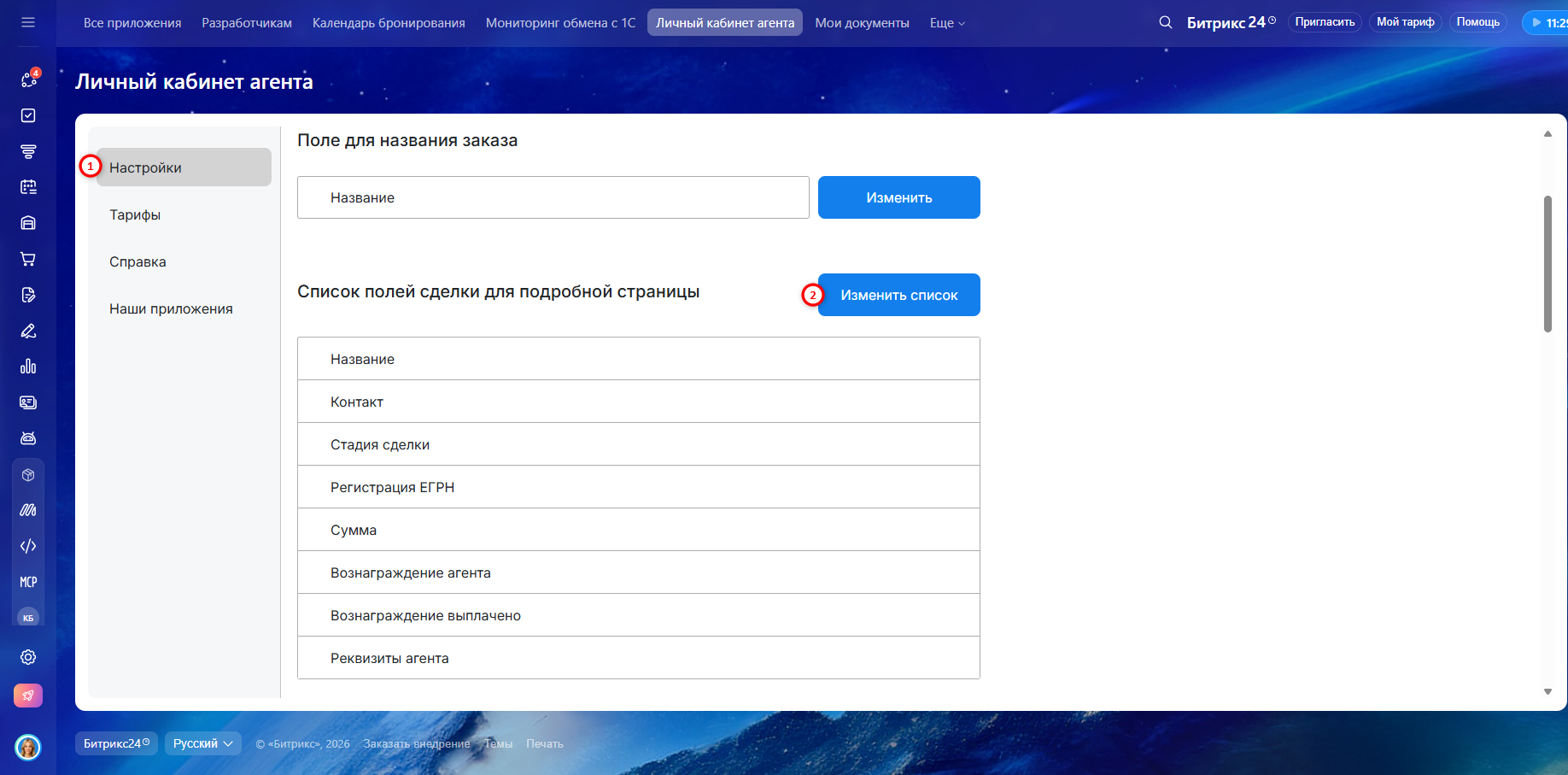Viewport: 1568px width, 775px height.
Task: Open the calendar booking icon in sidebar
Action: coord(28,187)
